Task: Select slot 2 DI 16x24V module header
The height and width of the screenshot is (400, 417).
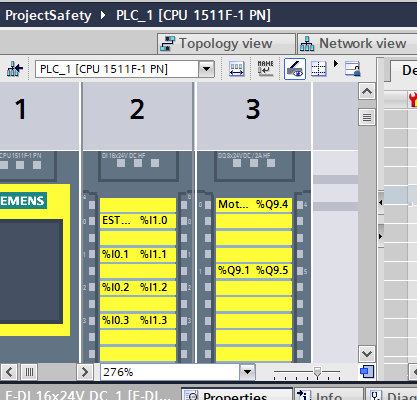Action: click(x=138, y=165)
